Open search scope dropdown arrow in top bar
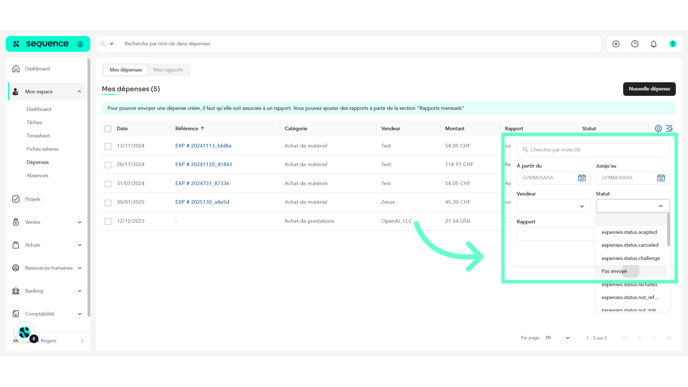The height and width of the screenshot is (387, 688). point(111,44)
